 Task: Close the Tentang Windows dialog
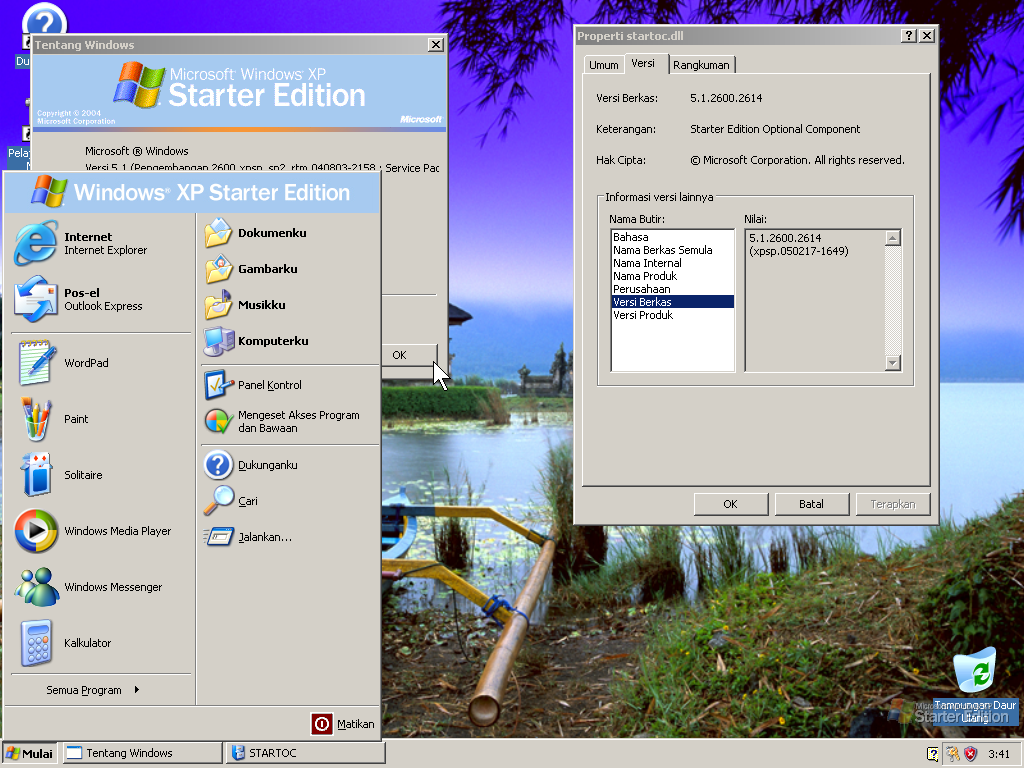coord(436,44)
